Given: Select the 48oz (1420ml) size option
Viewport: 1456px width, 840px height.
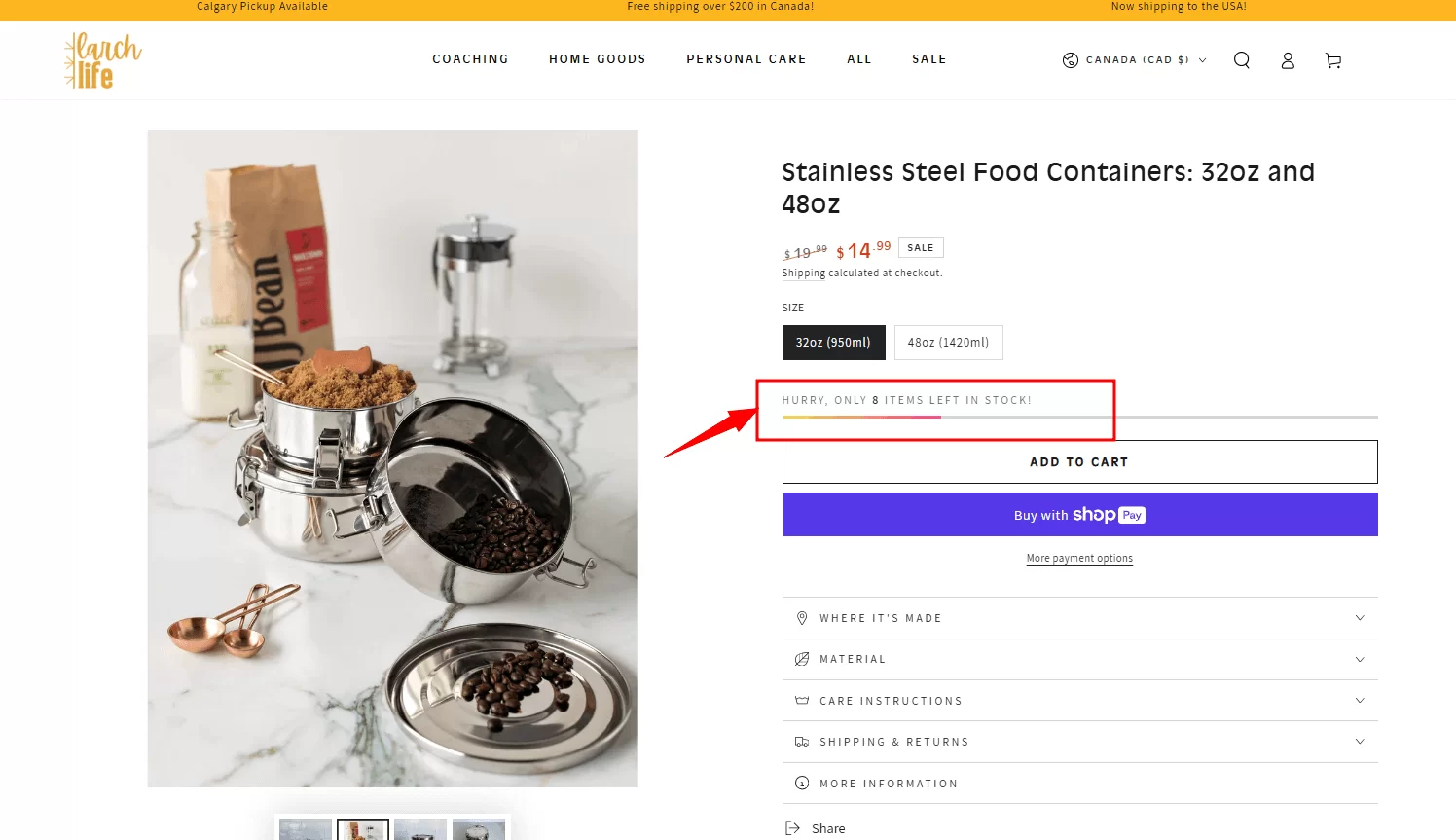Looking at the screenshot, I should (948, 342).
